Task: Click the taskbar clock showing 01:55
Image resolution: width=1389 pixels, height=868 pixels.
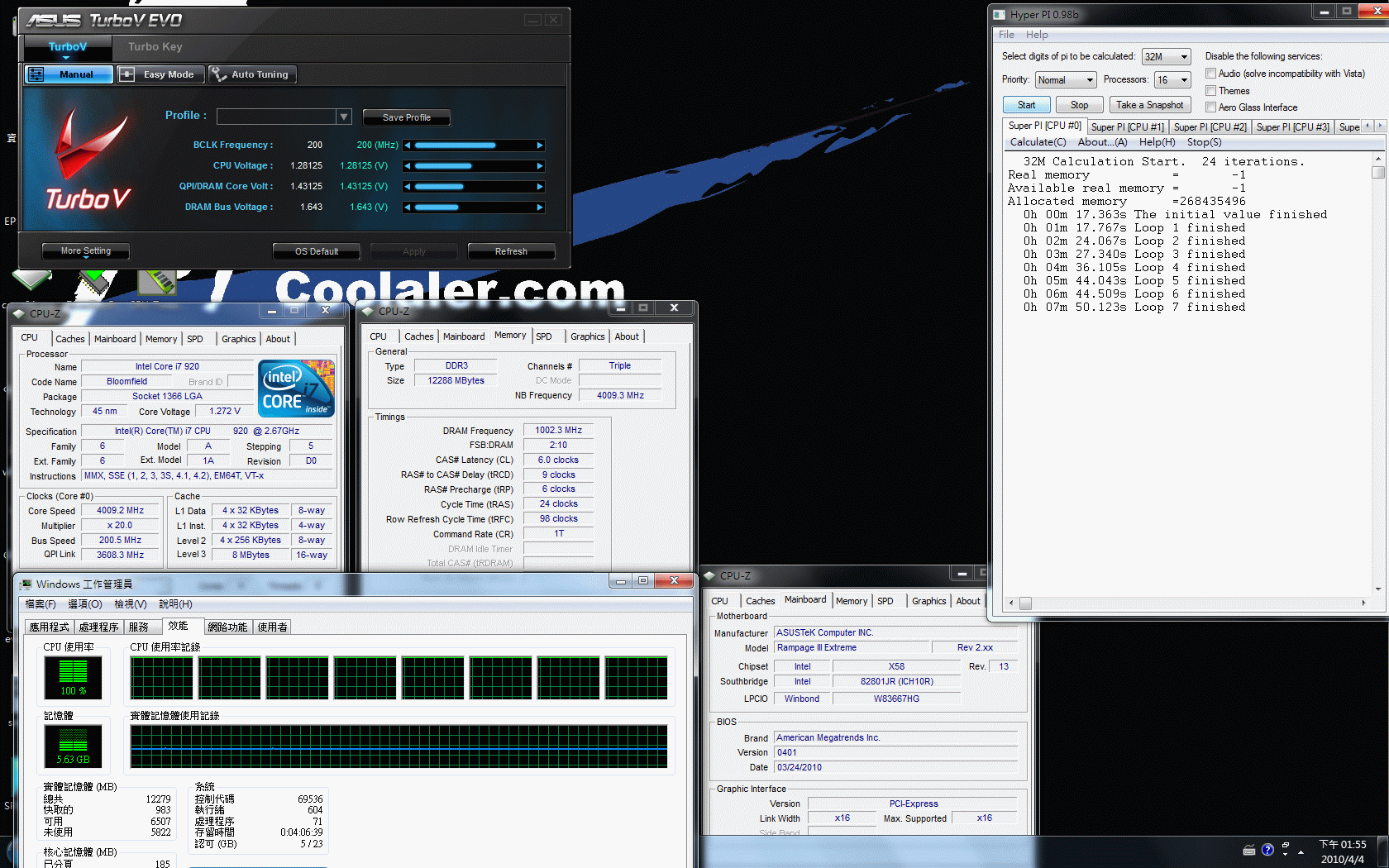Action: [x=1343, y=851]
